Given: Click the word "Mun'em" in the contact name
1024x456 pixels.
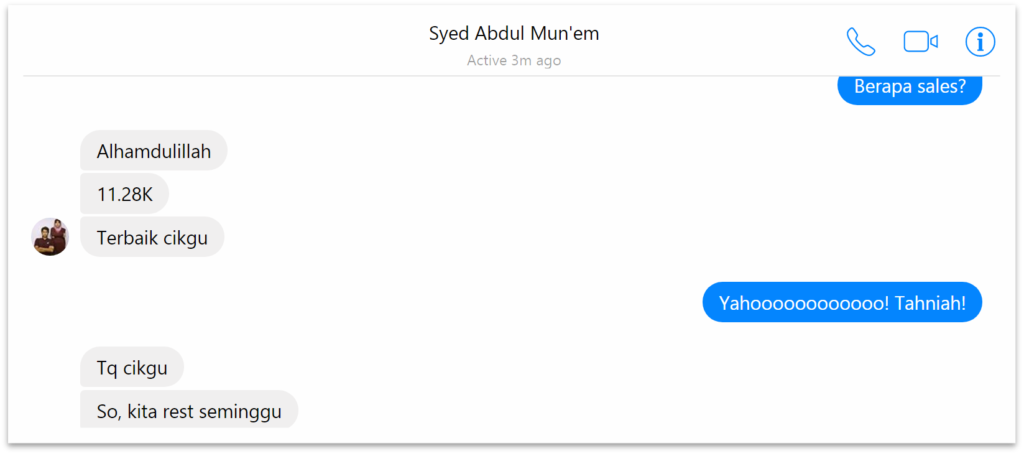Looking at the screenshot, I should [x=567, y=33].
